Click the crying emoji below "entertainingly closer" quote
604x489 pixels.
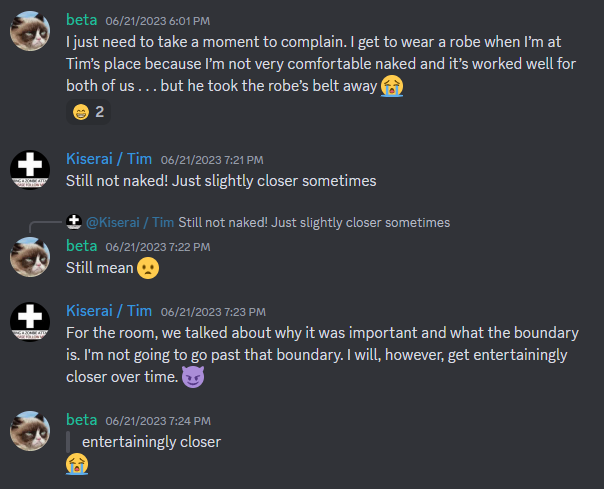tap(77, 464)
